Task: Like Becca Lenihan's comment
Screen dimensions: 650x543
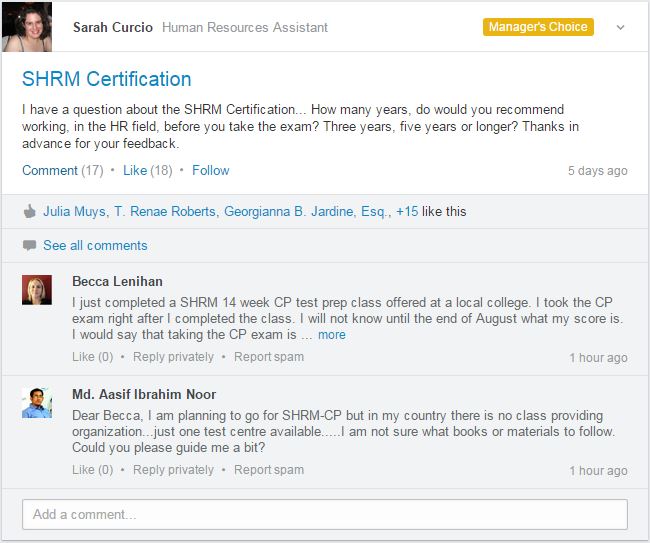Action: tap(92, 357)
